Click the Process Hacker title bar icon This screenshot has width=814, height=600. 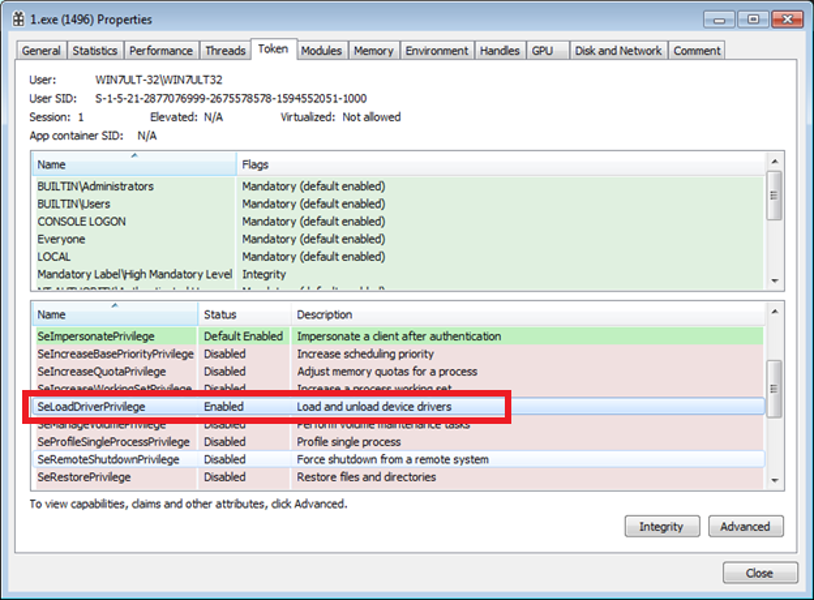(x=18, y=19)
